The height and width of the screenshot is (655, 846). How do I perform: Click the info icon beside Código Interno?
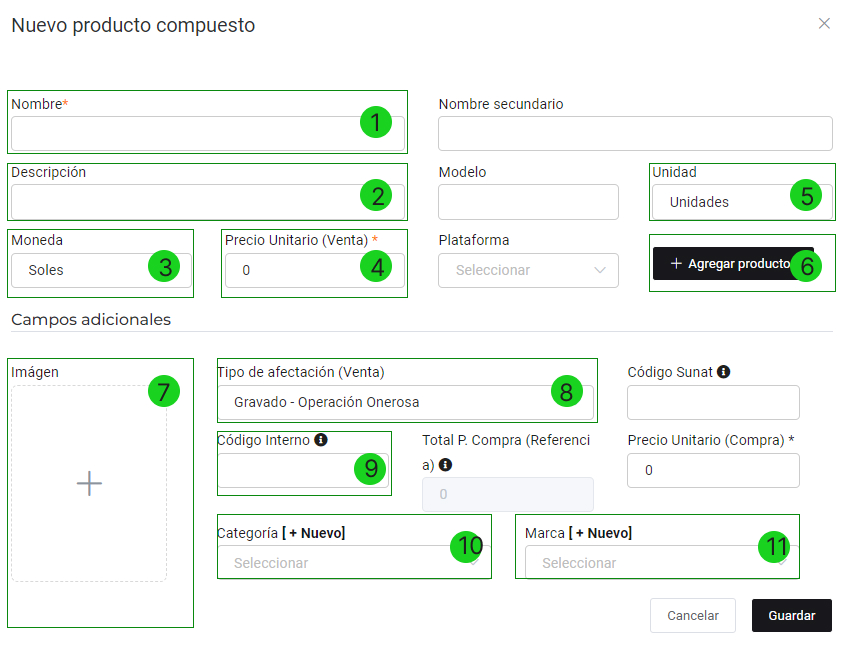coord(321,440)
